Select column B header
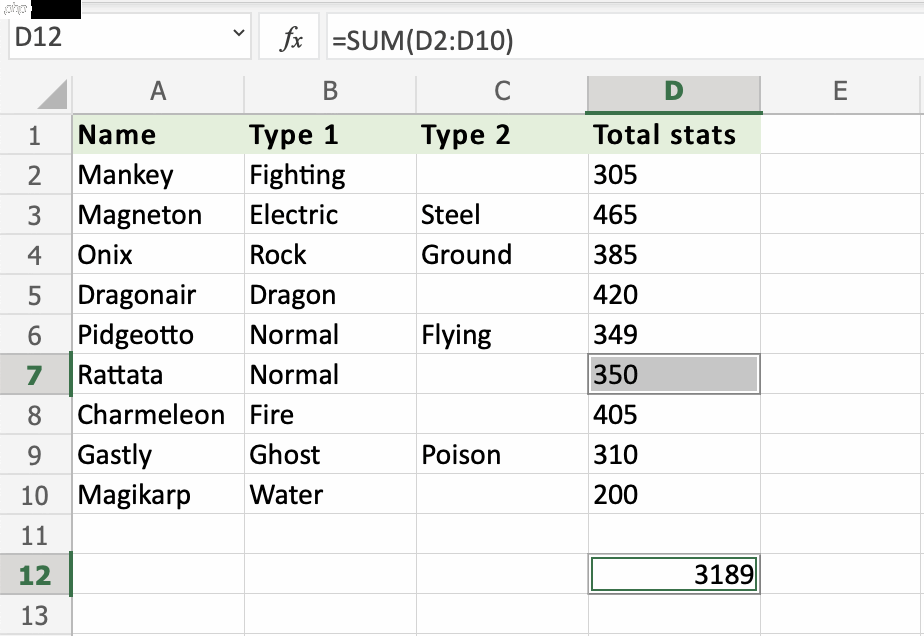Viewport: 924px width, 636px height. (330, 93)
